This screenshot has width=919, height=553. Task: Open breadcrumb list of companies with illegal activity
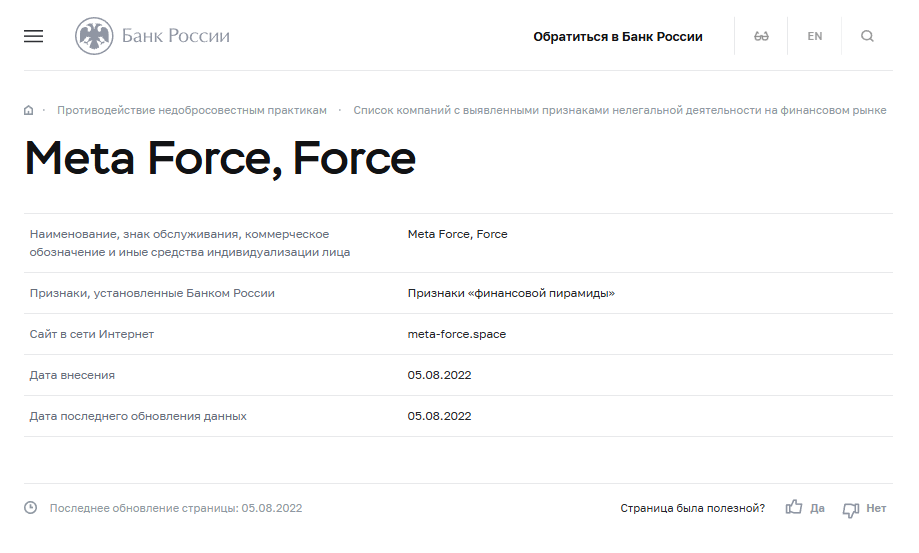(619, 110)
